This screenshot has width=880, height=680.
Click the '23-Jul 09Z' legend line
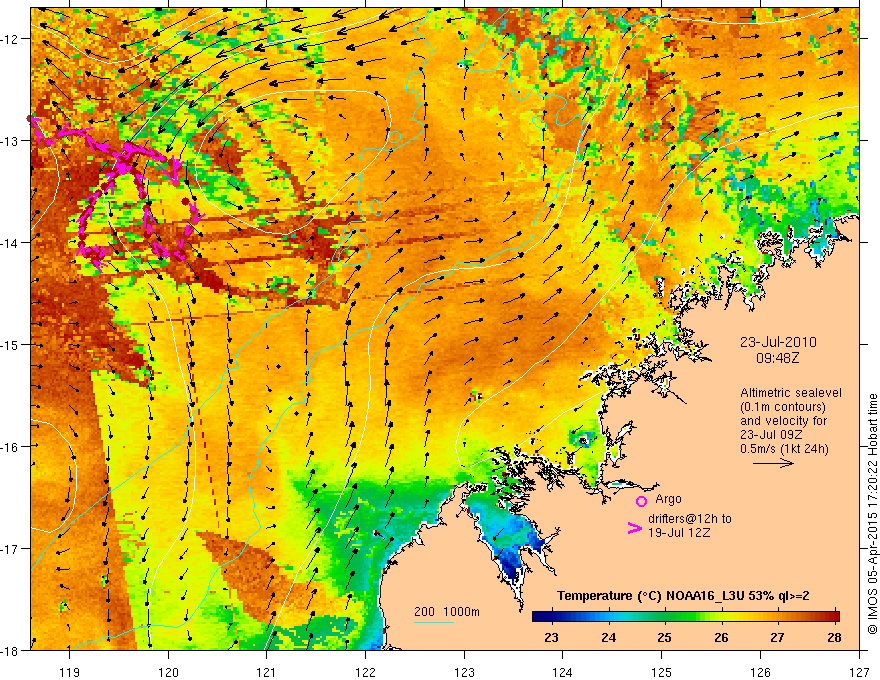[771, 435]
